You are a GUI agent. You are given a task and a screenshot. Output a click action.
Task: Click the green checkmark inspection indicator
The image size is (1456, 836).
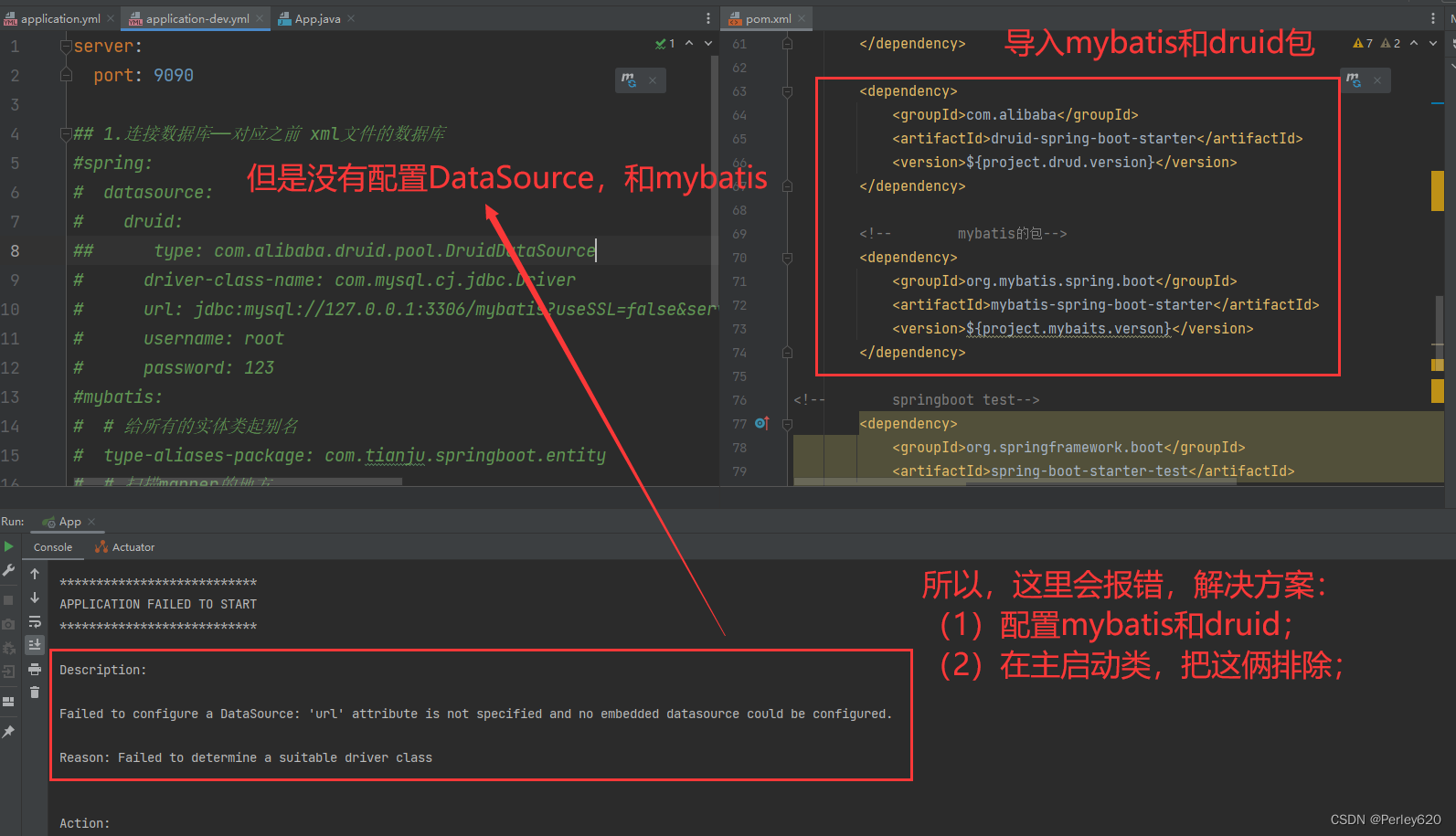[664, 43]
